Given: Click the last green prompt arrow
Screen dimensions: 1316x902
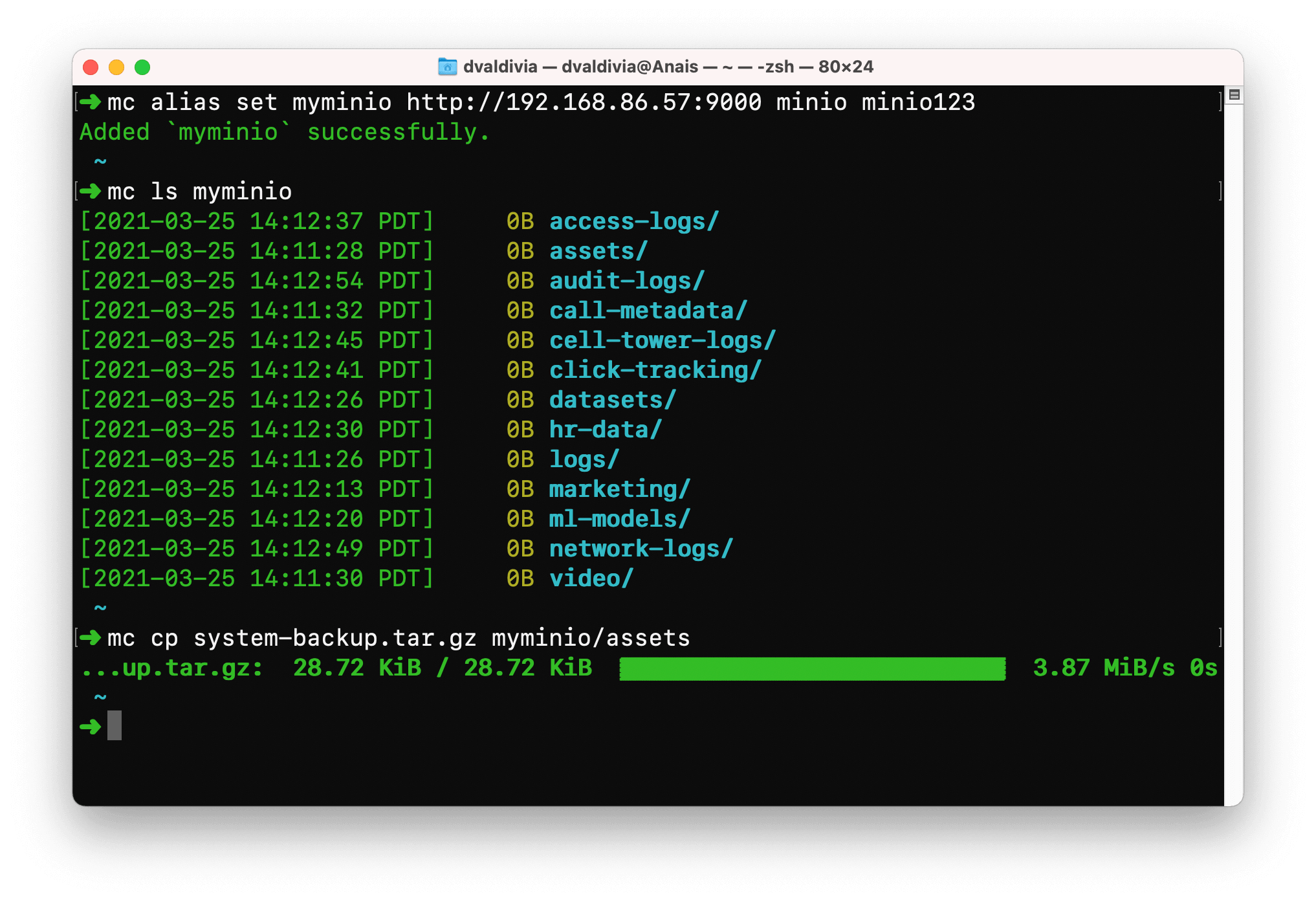Looking at the screenshot, I should click(x=91, y=727).
